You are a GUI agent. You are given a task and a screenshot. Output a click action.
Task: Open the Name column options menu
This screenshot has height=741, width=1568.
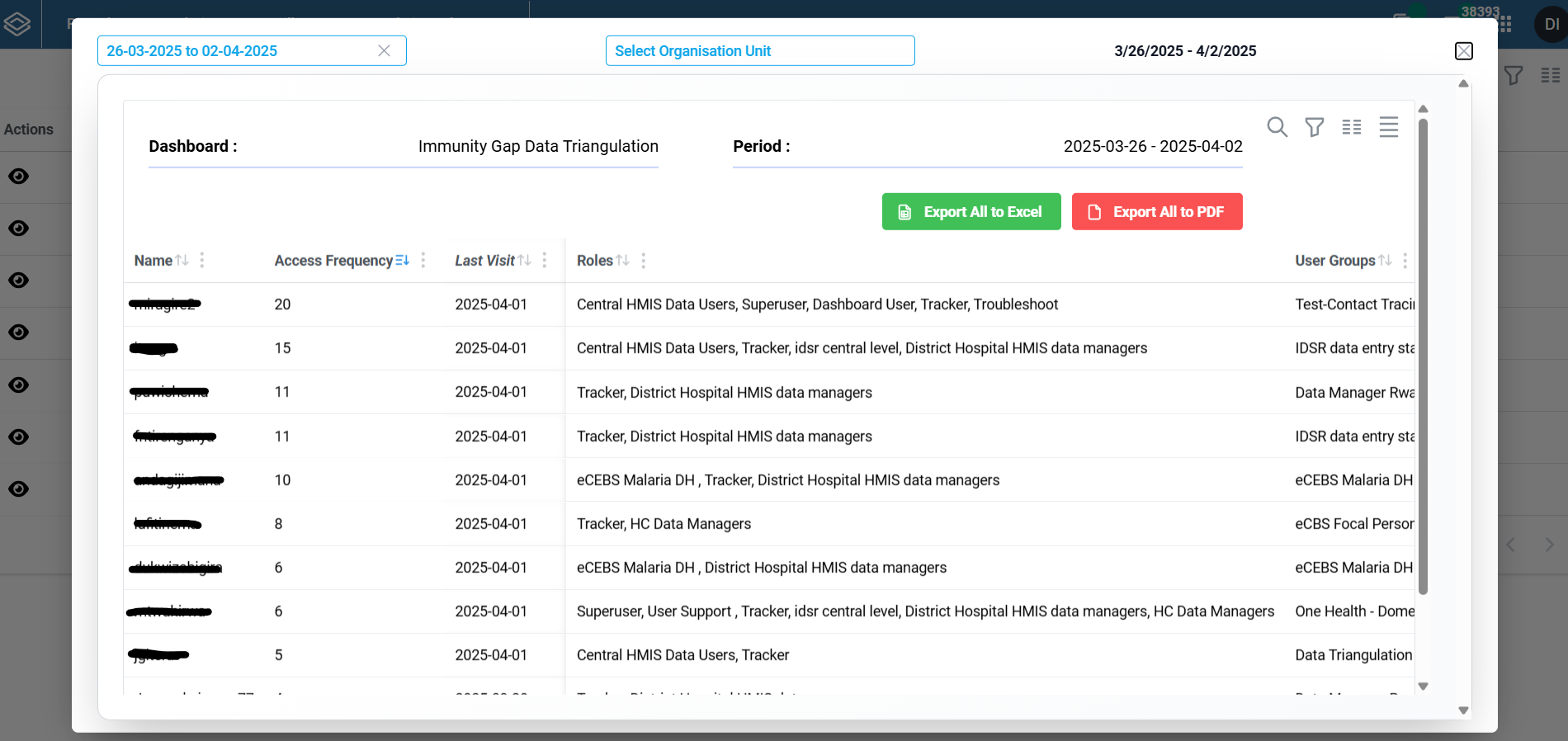[x=202, y=261]
